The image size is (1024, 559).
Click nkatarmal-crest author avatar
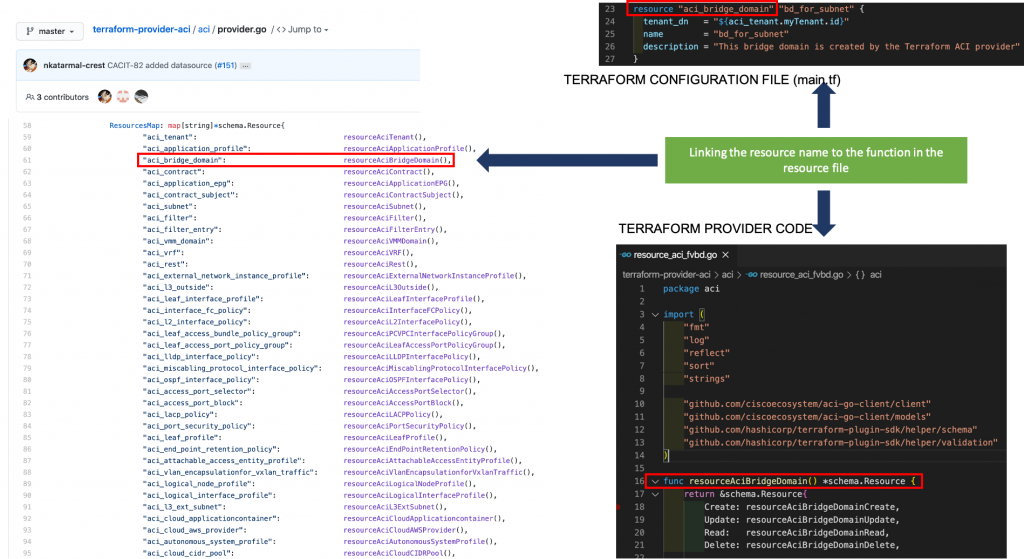[x=30, y=65]
